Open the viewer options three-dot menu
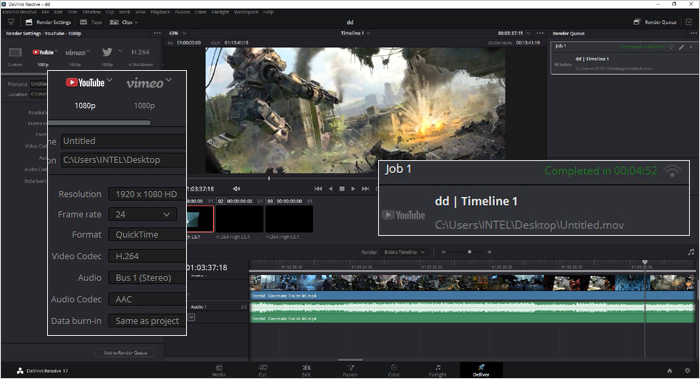This screenshot has height=379, width=700. 540,33
